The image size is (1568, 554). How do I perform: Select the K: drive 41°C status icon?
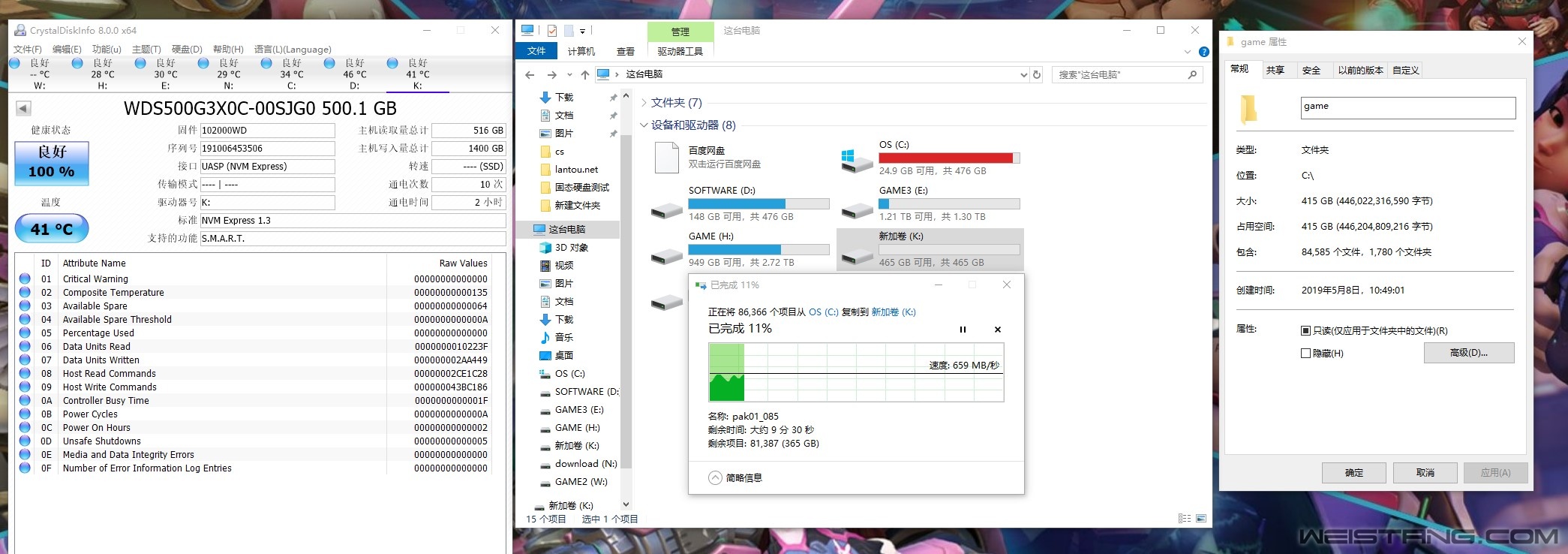(392, 64)
